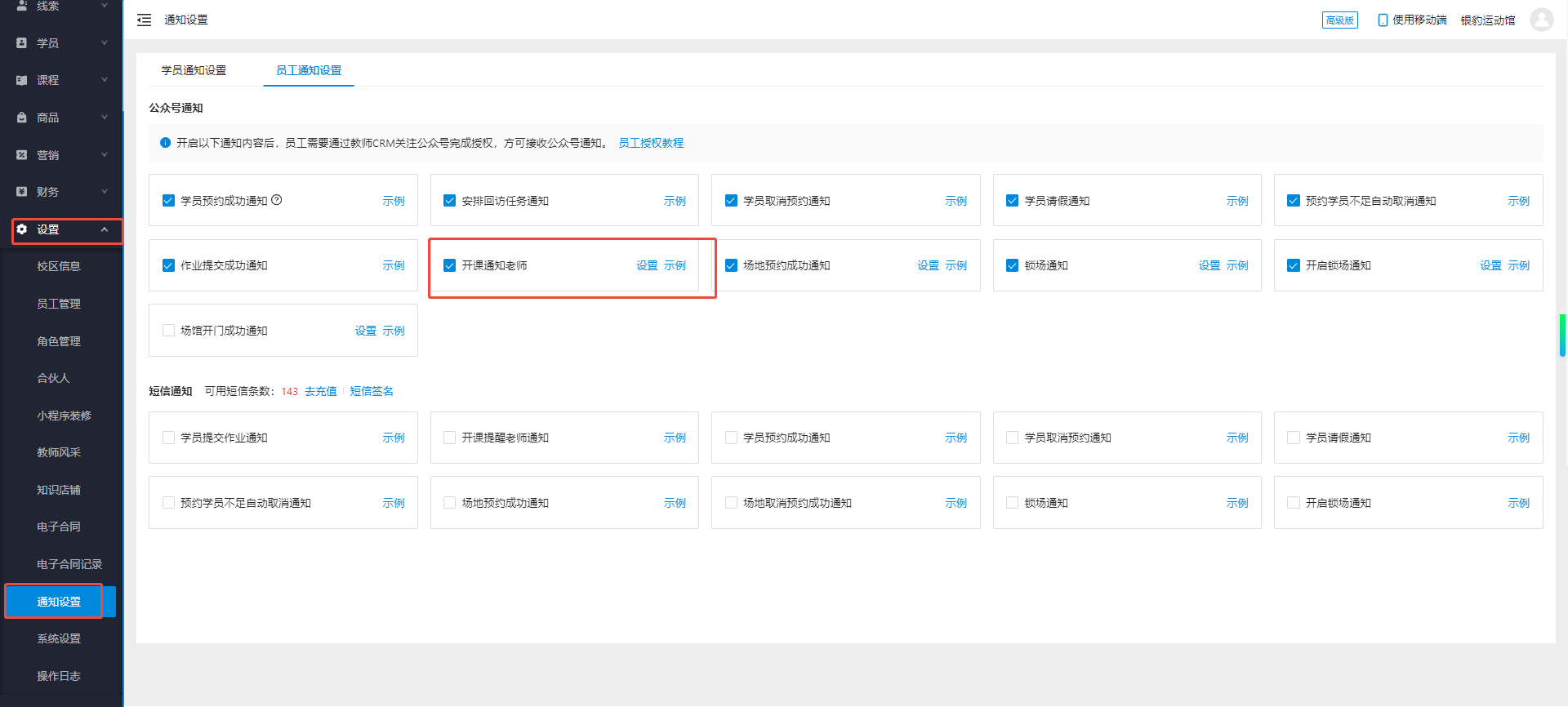The height and width of the screenshot is (707, 1568).
Task: Expand the 课程 menu chevron
Action: [105, 80]
